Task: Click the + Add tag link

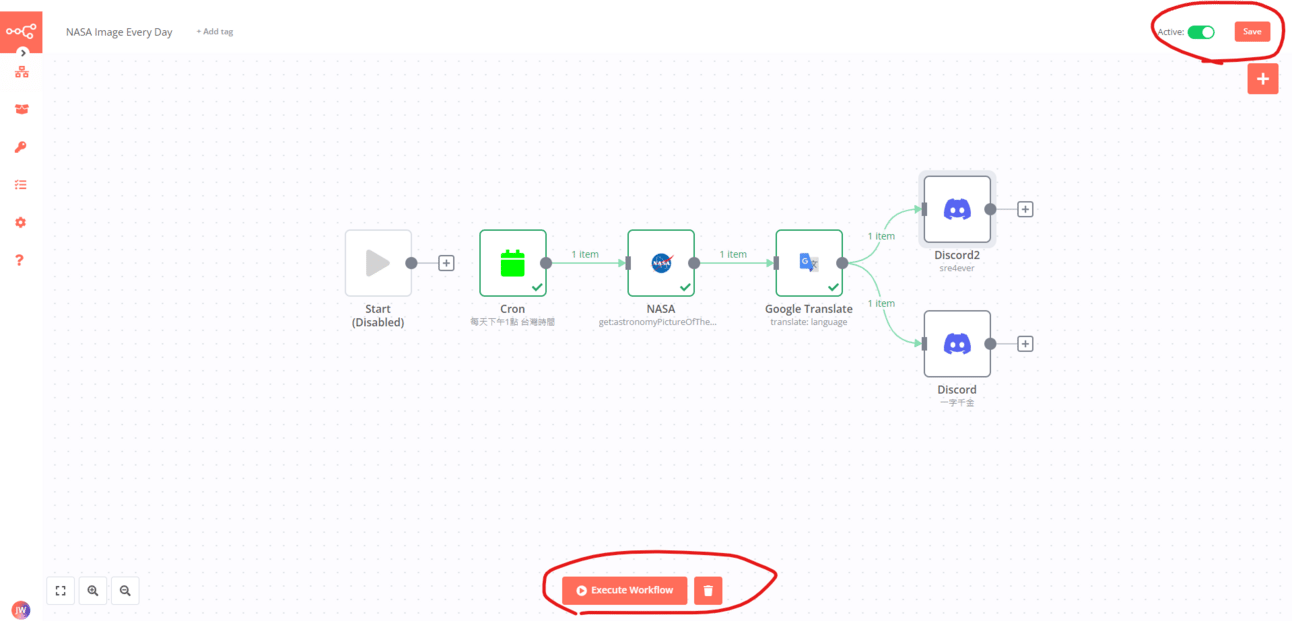Action: (215, 32)
